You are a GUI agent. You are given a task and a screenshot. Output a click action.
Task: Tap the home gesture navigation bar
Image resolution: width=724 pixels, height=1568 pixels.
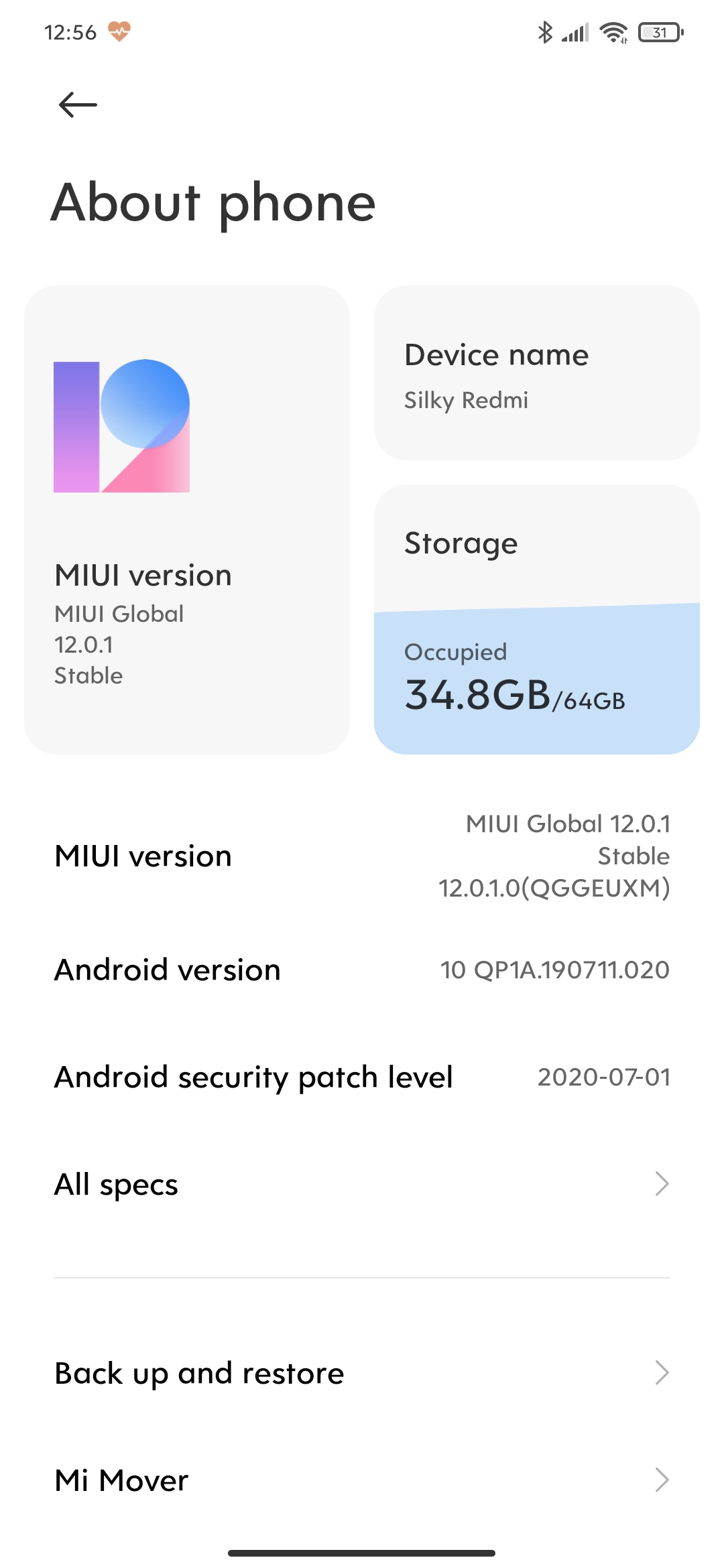tap(362, 1553)
